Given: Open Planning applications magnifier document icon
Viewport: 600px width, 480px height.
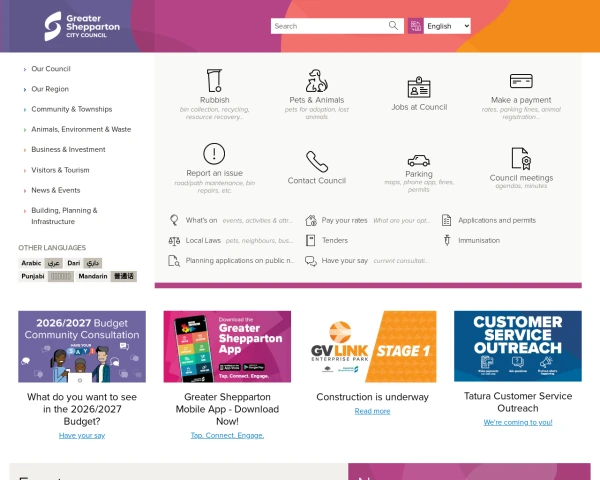Looking at the screenshot, I should point(174,261).
